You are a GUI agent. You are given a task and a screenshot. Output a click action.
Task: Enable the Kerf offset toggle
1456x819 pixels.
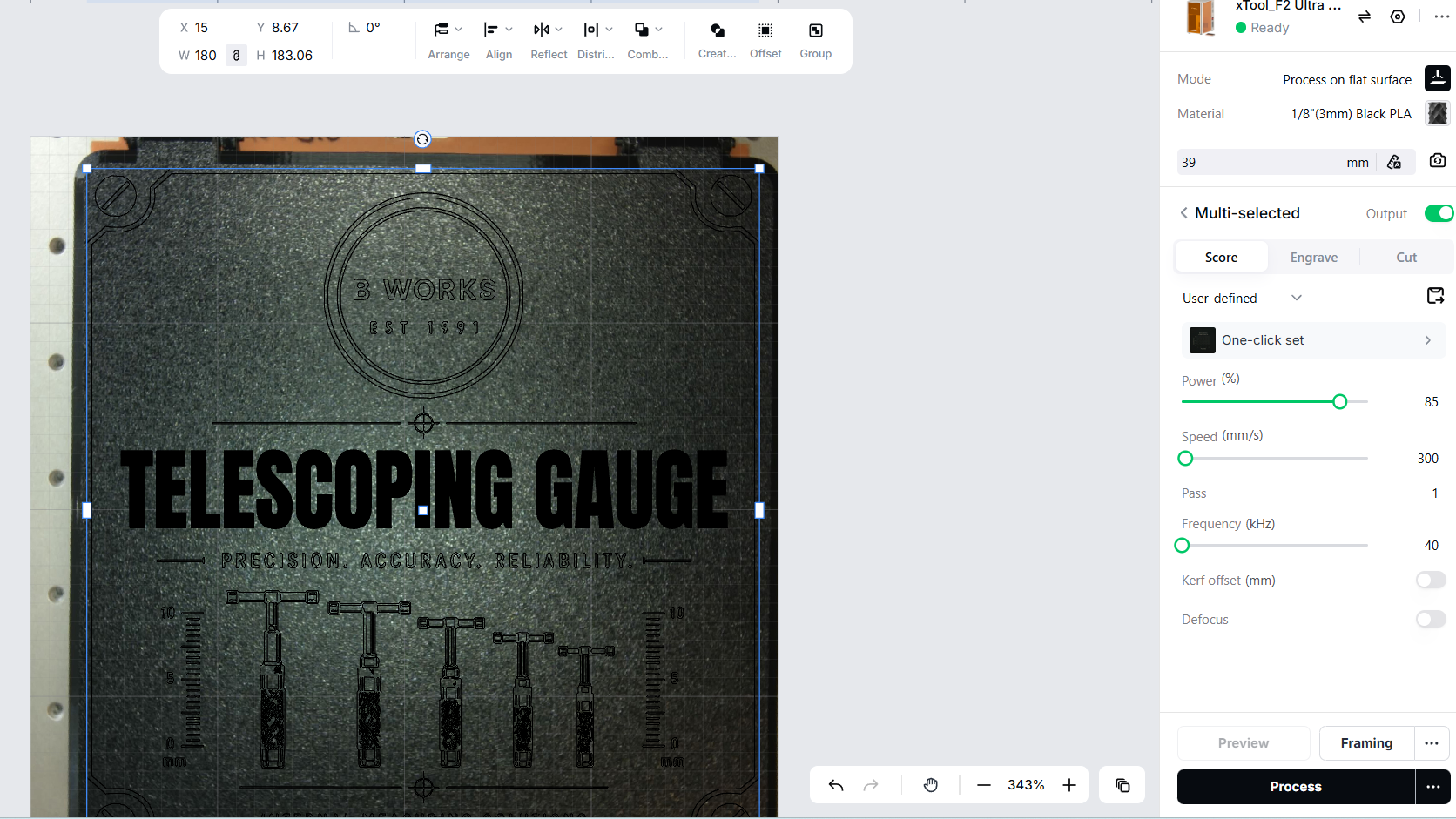(1431, 580)
